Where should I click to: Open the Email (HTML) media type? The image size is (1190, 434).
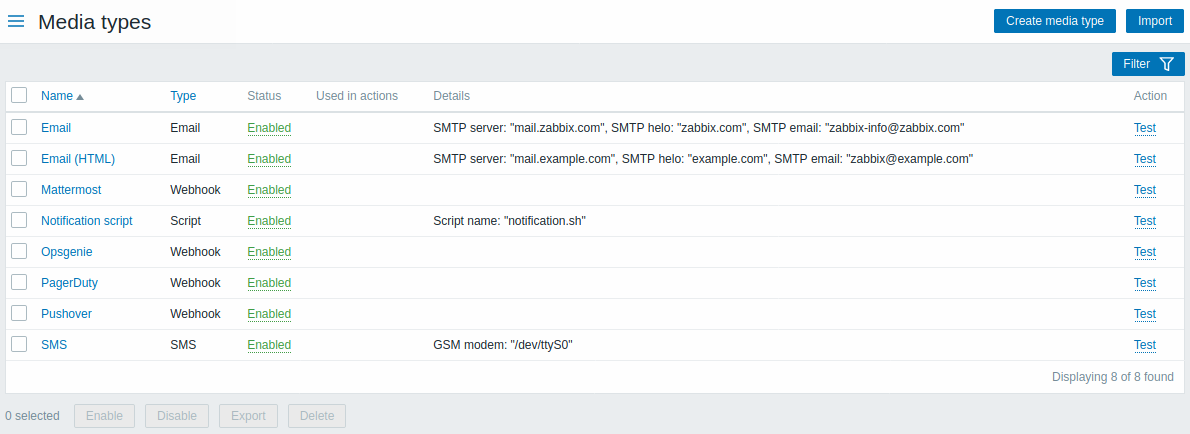[x=78, y=159]
